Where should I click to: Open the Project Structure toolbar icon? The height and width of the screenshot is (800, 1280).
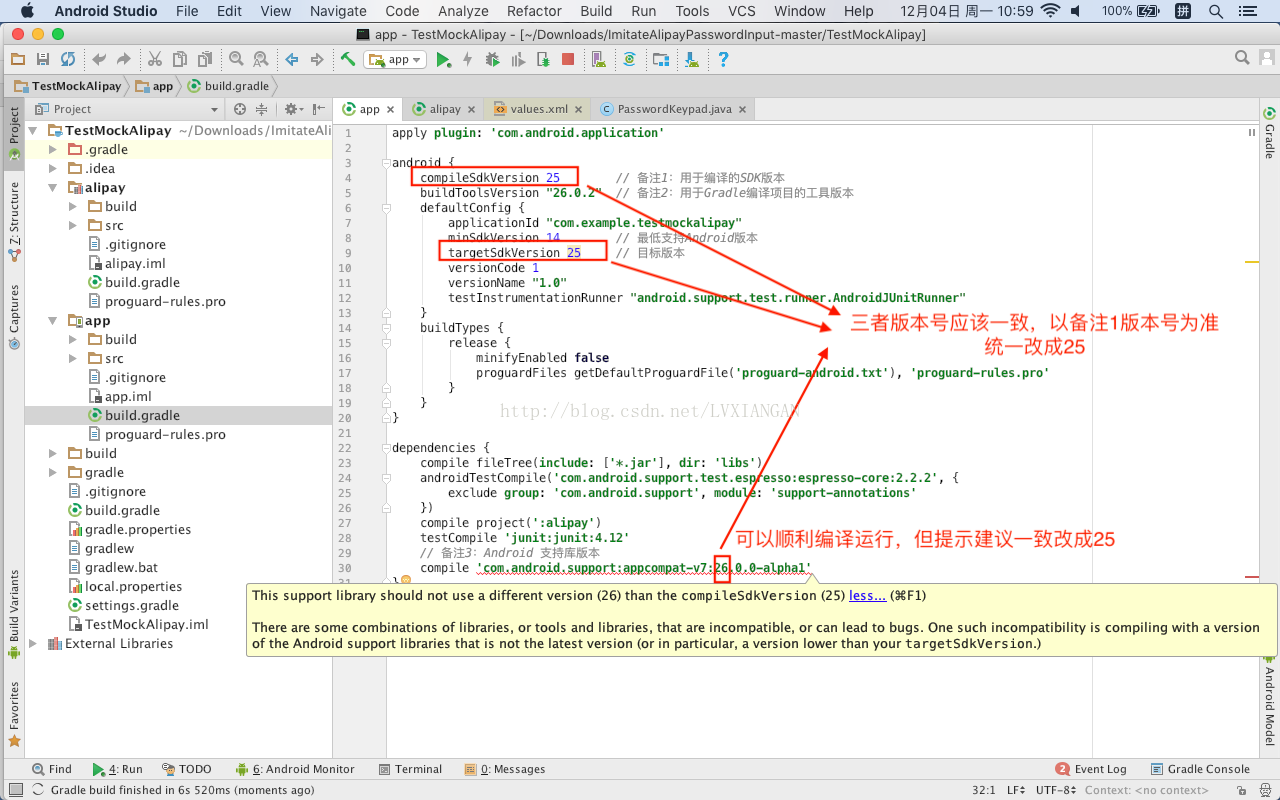click(660, 60)
